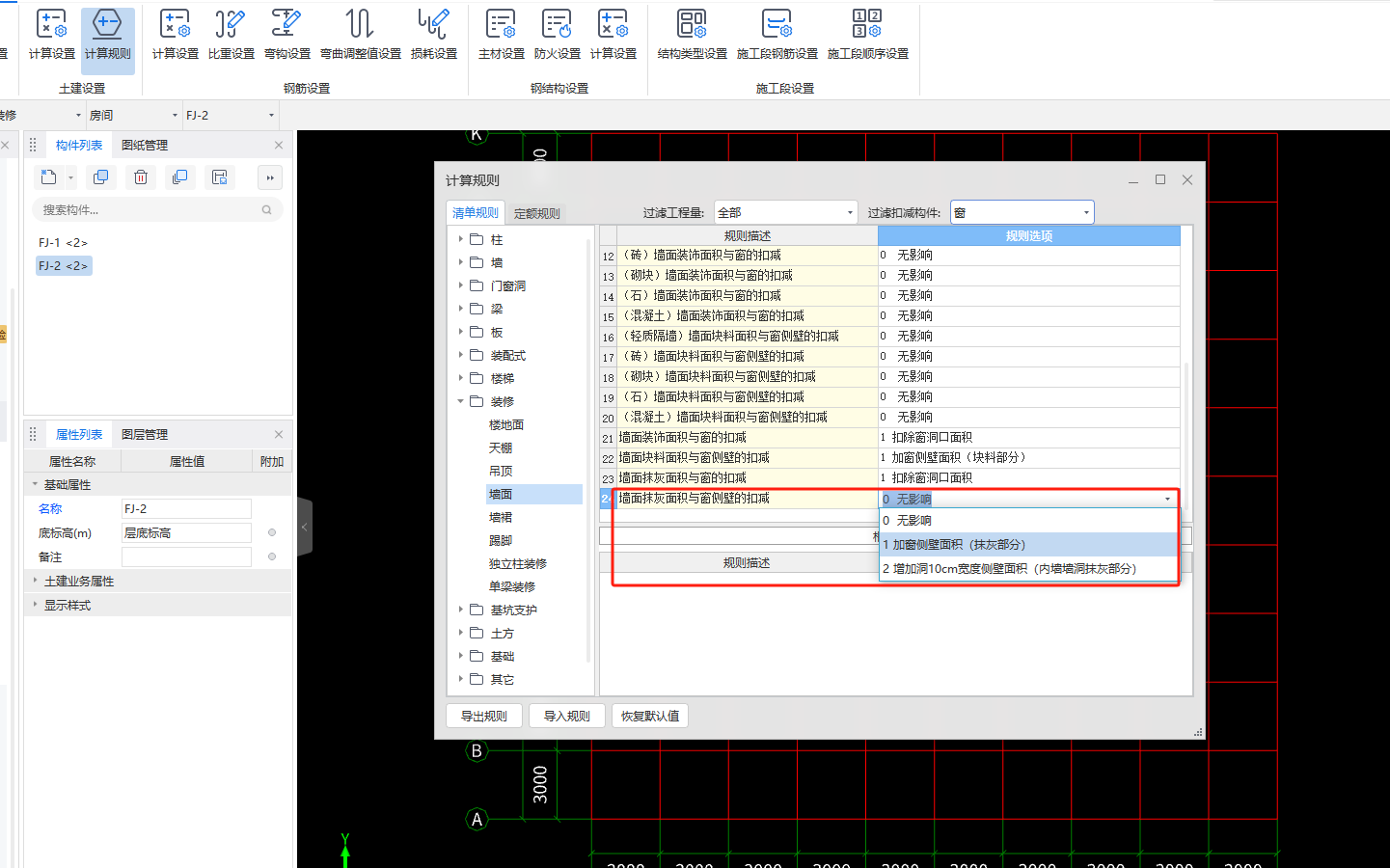Expand more tools arrow in 构件列表
This screenshot has width=1390, height=868.
click(x=270, y=177)
